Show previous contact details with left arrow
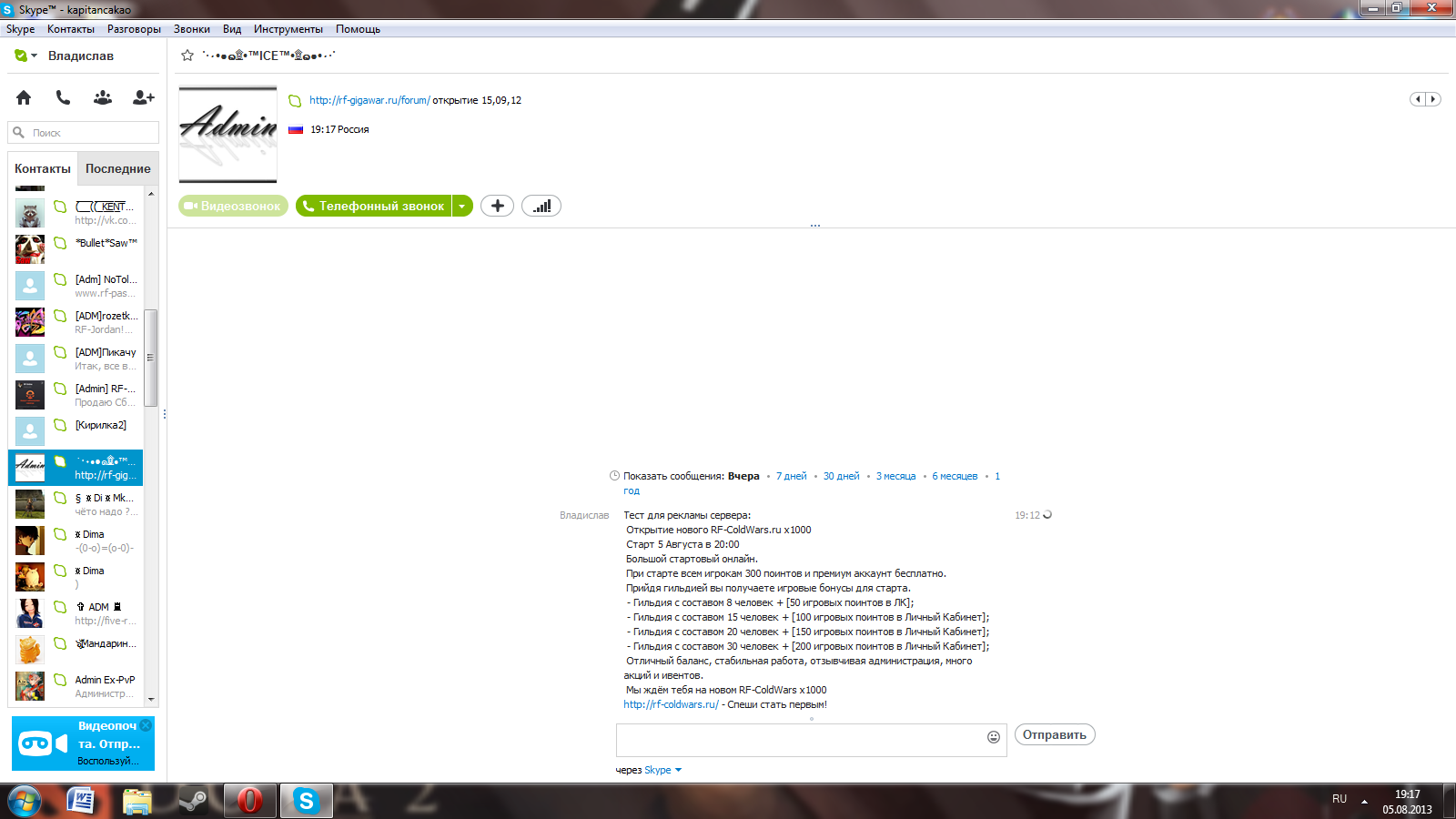Viewport: 1456px width, 819px height. click(1418, 99)
